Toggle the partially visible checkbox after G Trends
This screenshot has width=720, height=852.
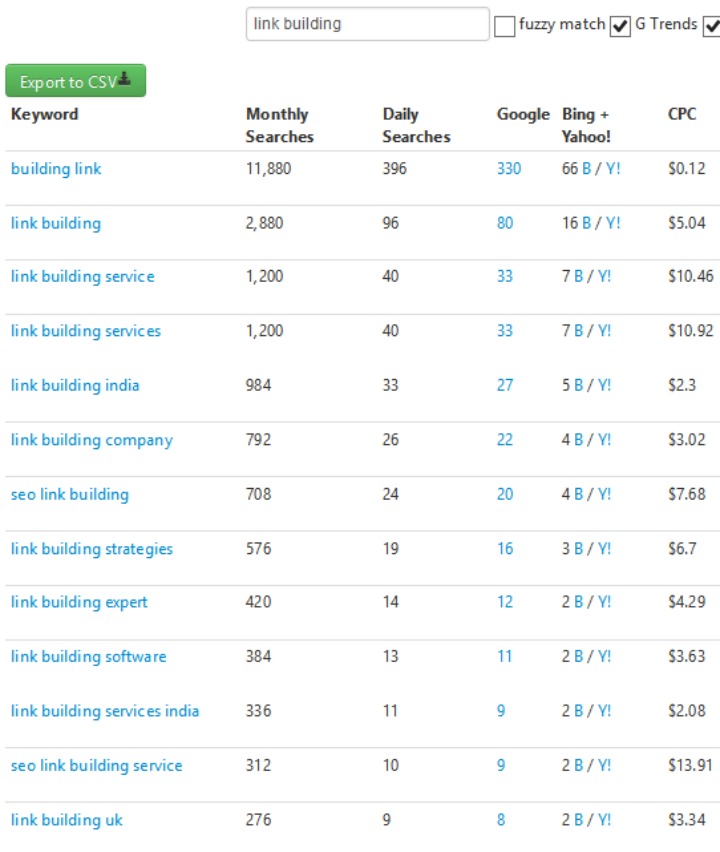(x=712, y=26)
